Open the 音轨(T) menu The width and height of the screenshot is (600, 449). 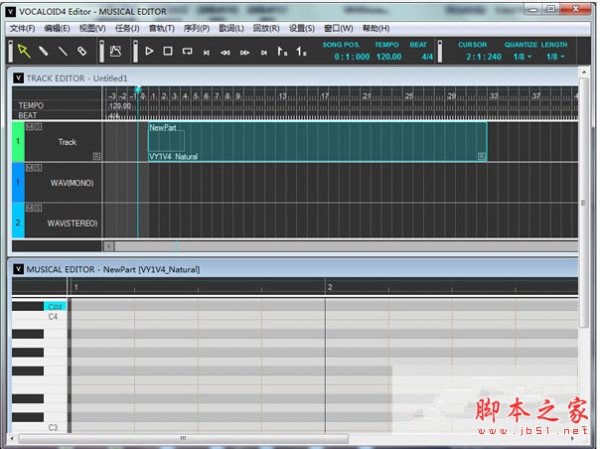tap(161, 28)
